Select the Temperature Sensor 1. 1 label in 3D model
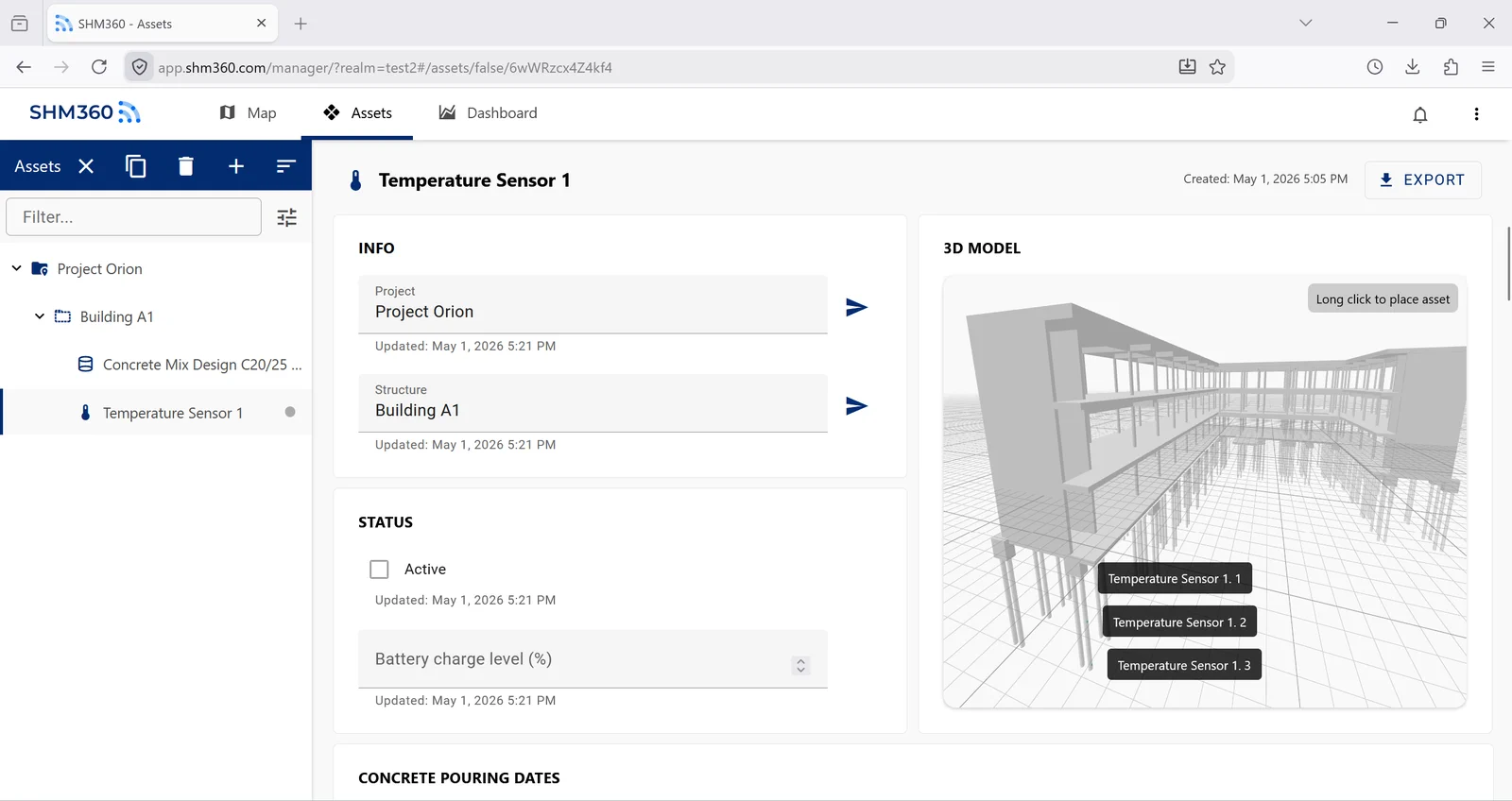This screenshot has height=801, width=1512. coord(1175,579)
